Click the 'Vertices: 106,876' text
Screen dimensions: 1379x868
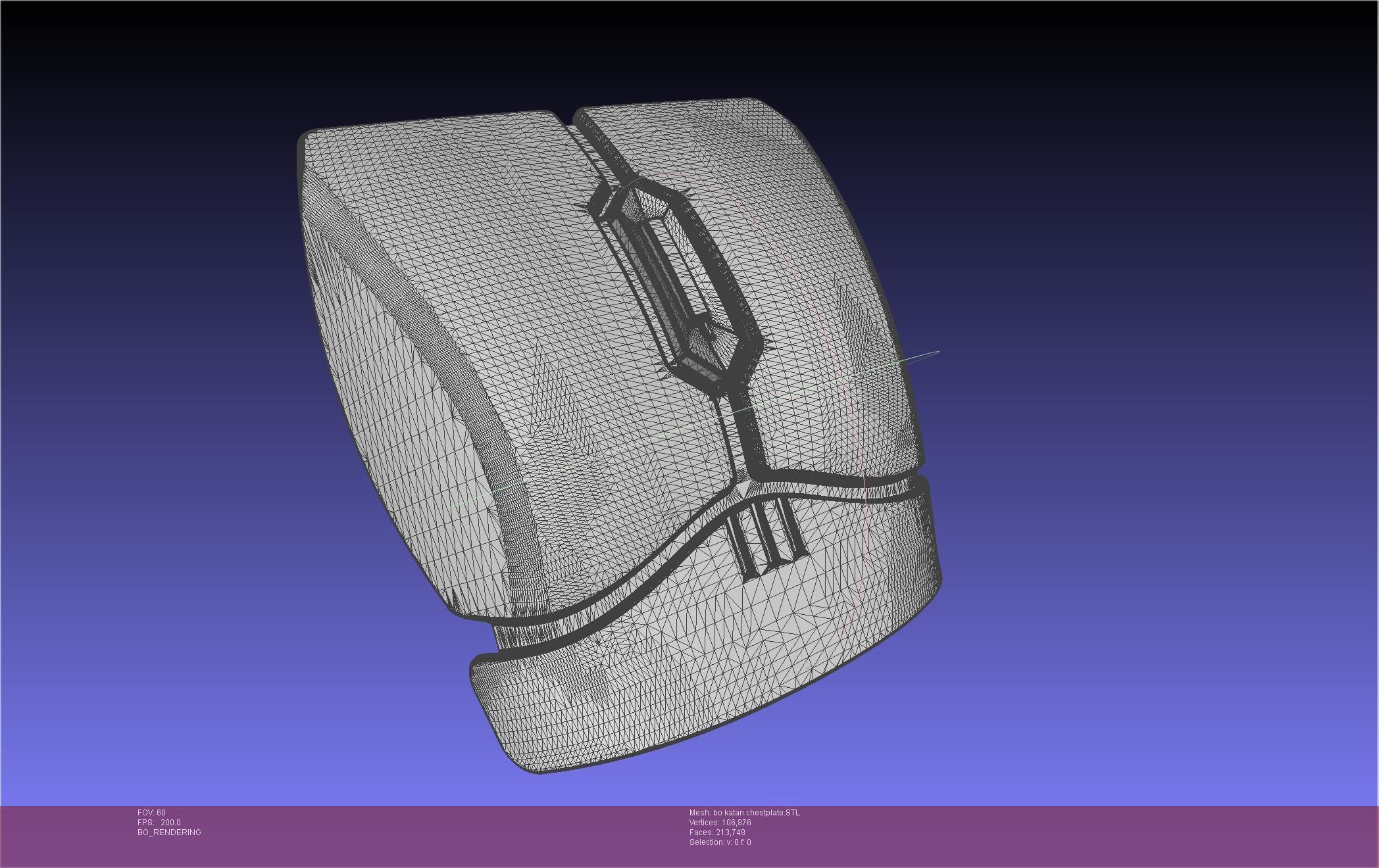click(x=720, y=823)
